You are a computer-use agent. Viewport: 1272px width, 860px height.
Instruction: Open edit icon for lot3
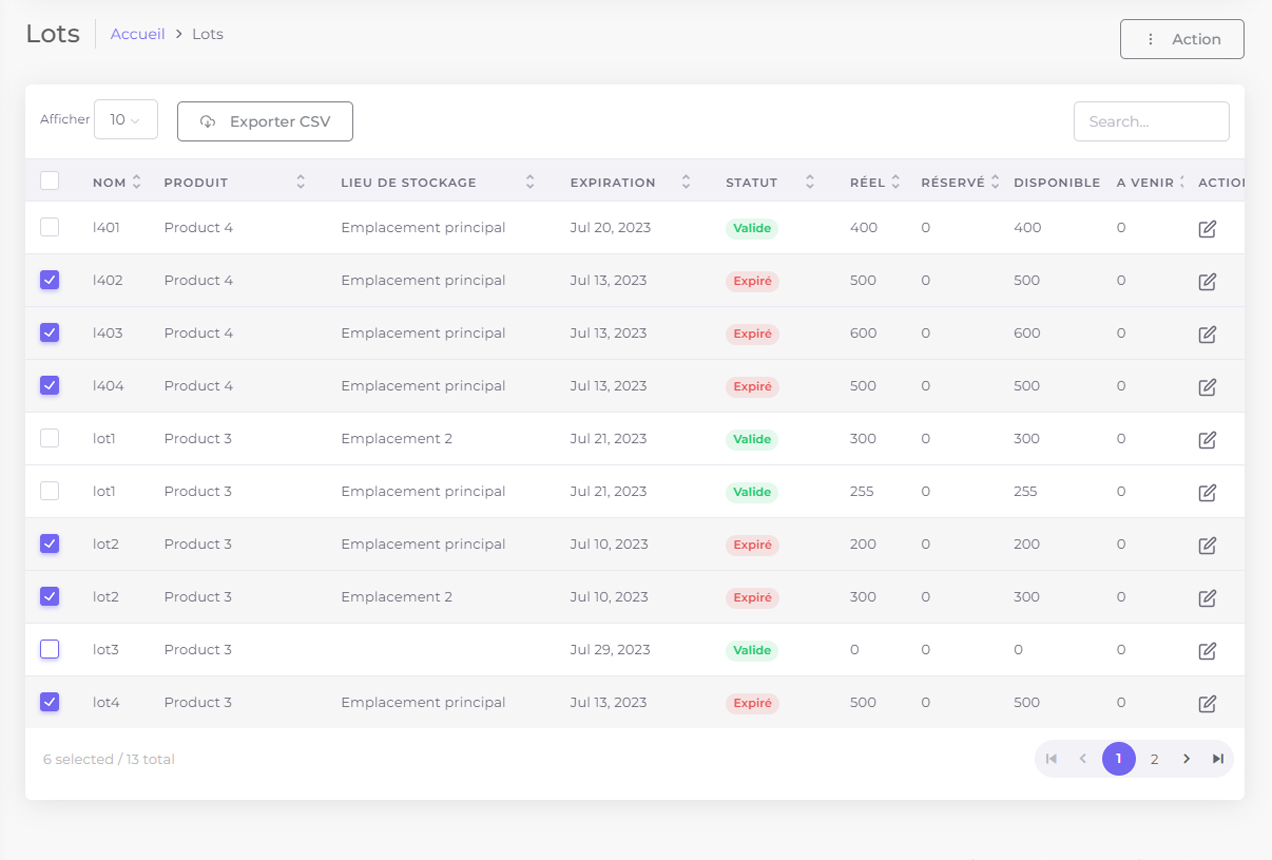coord(1207,651)
